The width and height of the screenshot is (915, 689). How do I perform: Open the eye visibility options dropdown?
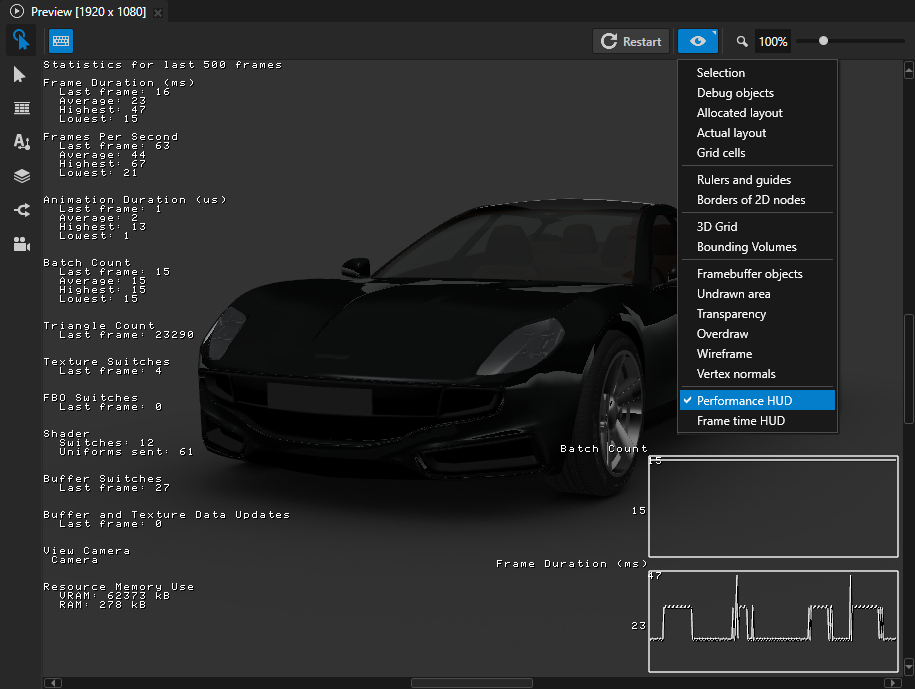[697, 41]
